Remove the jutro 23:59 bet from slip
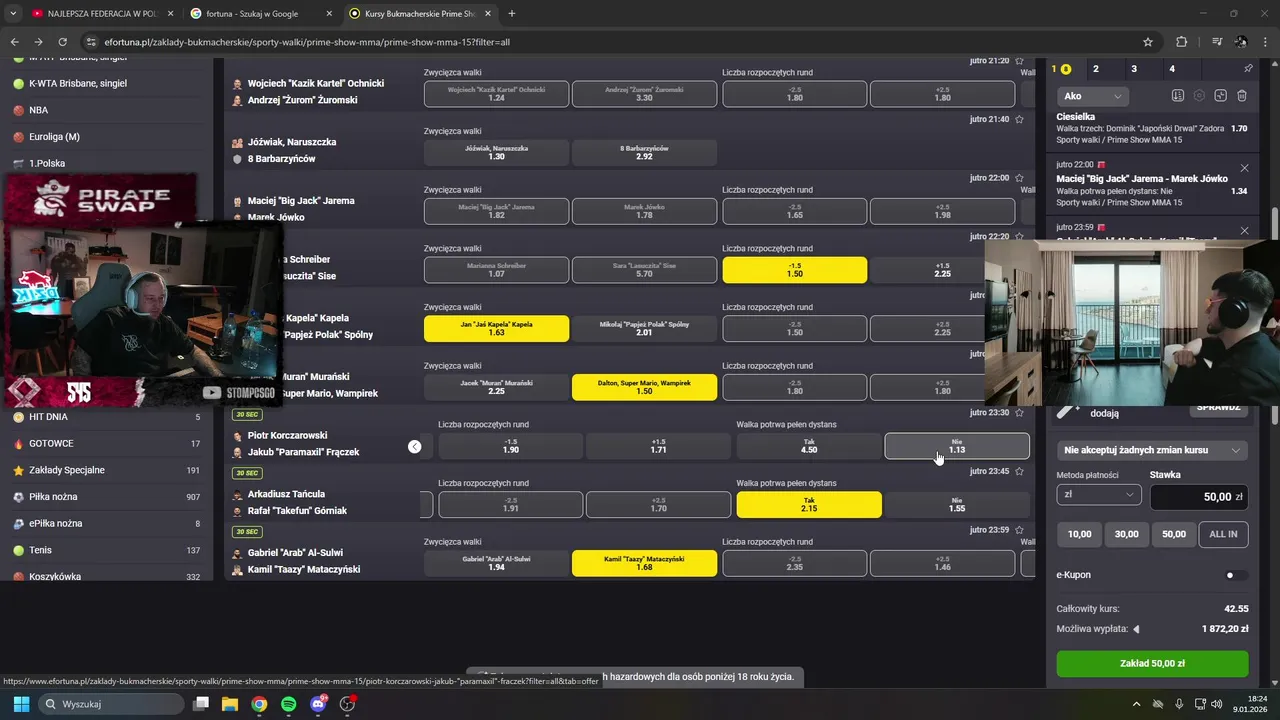The image size is (1280, 720). [1244, 231]
